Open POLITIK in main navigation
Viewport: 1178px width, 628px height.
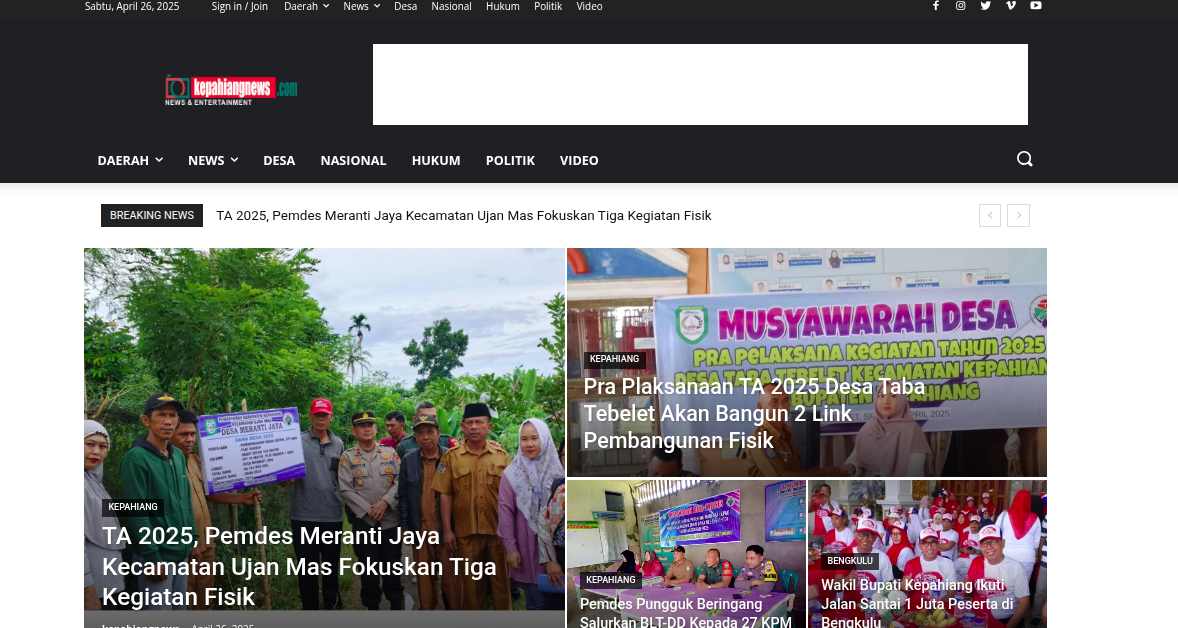coord(510,160)
